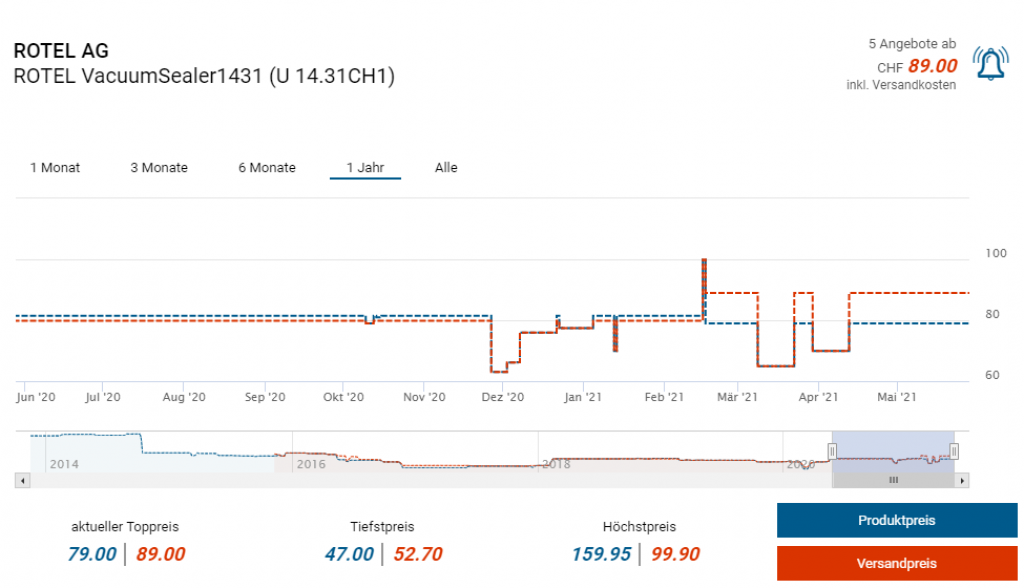Click the right range handle of navigator
Screen dimensions: 1024x588
954,451
